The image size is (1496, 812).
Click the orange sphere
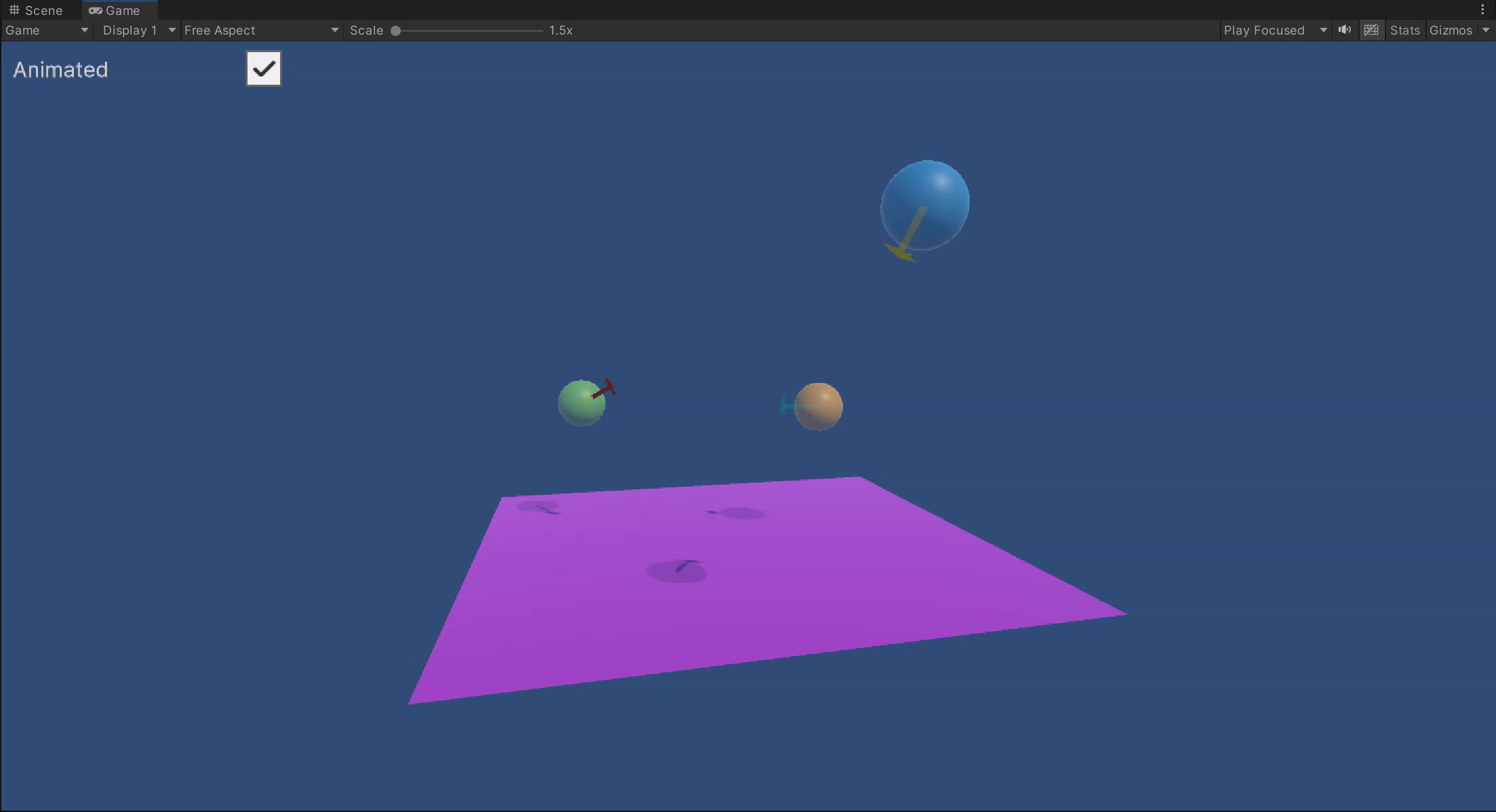[x=819, y=407]
